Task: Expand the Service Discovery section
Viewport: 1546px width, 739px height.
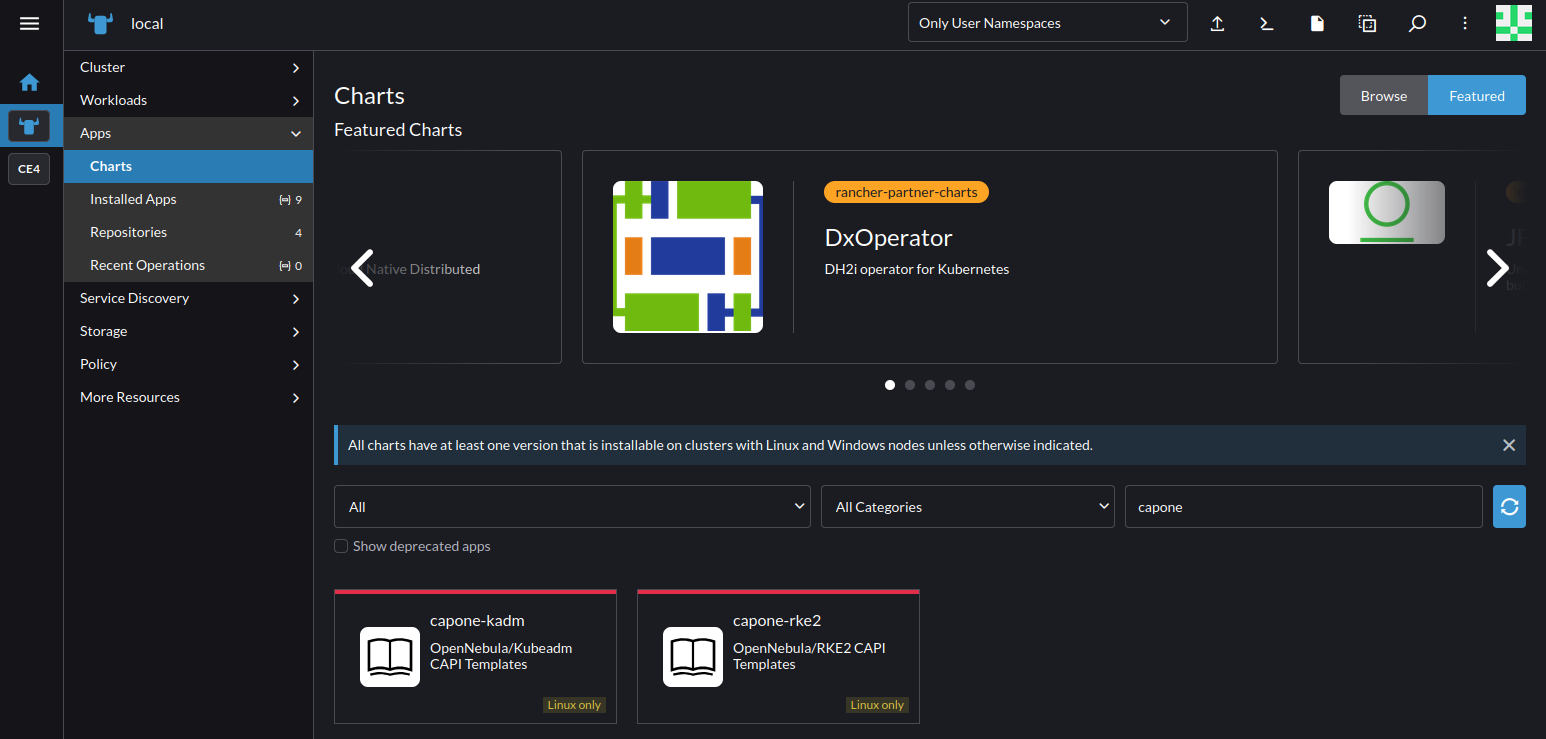Action: [x=188, y=298]
